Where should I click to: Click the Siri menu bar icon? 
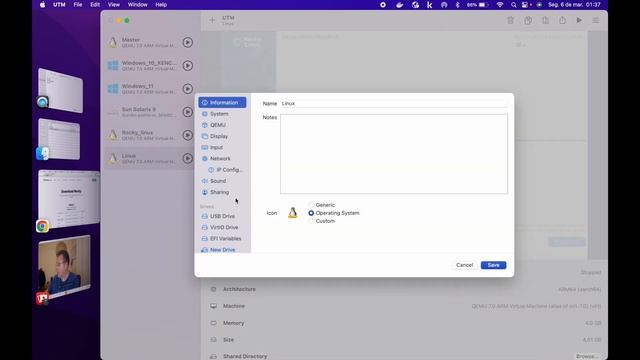tap(539, 5)
